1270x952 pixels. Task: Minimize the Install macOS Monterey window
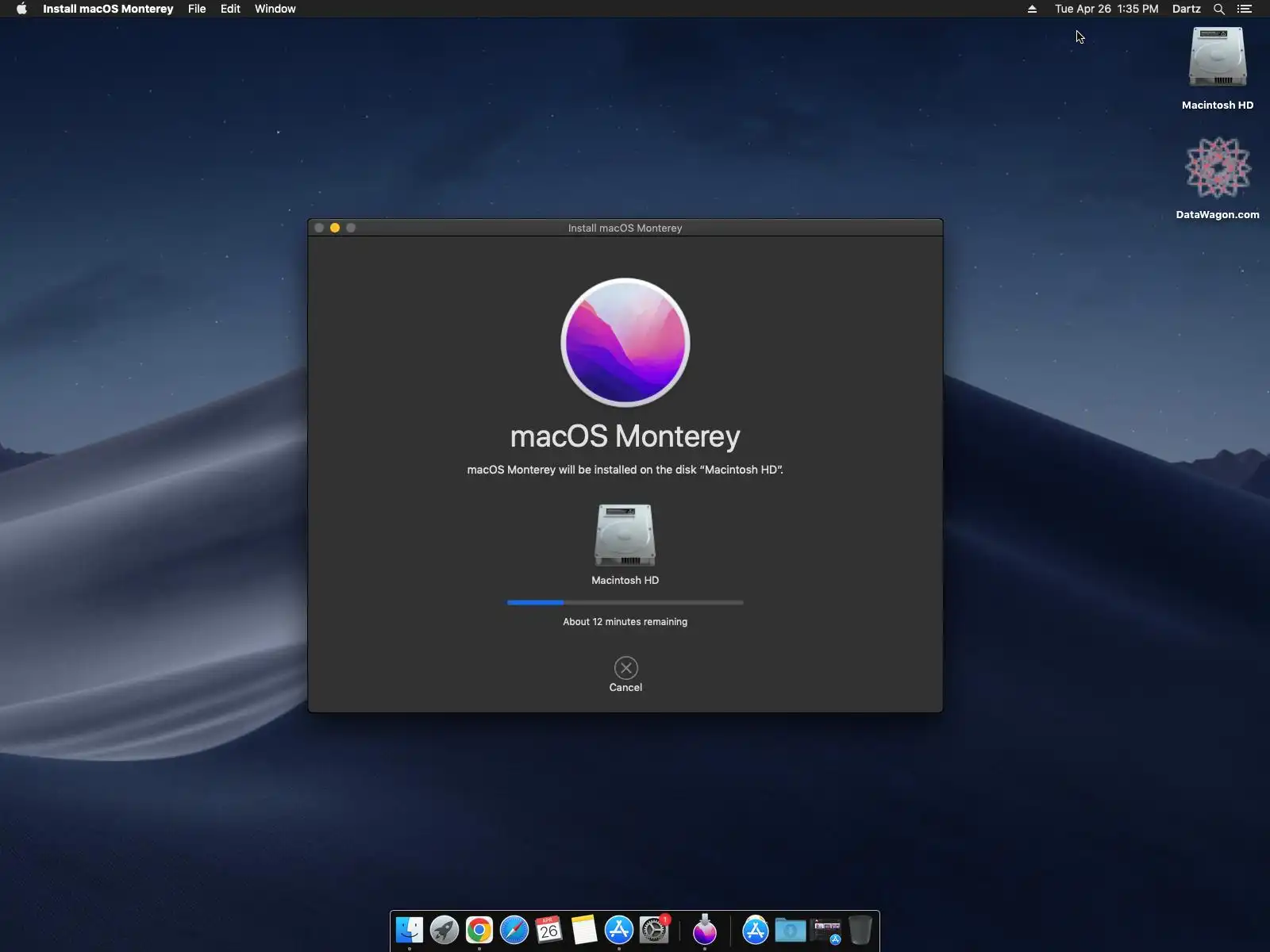pyautogui.click(x=335, y=228)
